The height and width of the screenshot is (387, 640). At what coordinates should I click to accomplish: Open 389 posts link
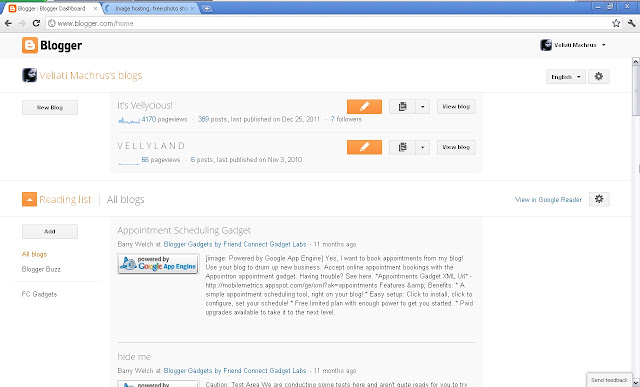[203, 119]
